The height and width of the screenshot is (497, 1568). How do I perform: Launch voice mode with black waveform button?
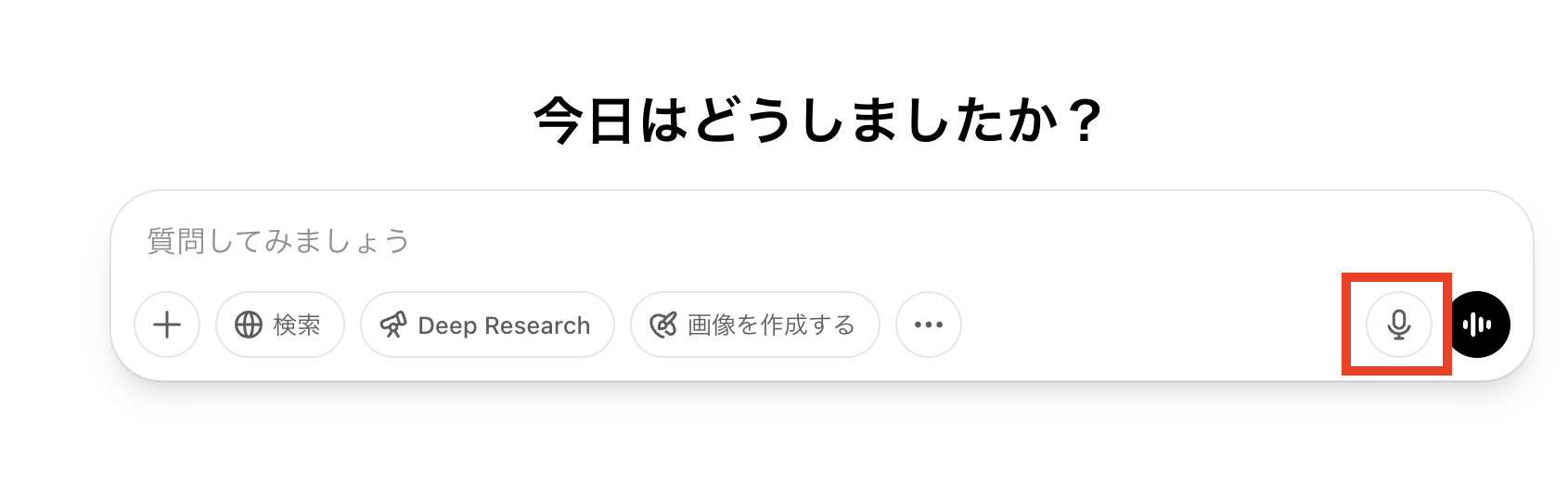tap(1477, 325)
